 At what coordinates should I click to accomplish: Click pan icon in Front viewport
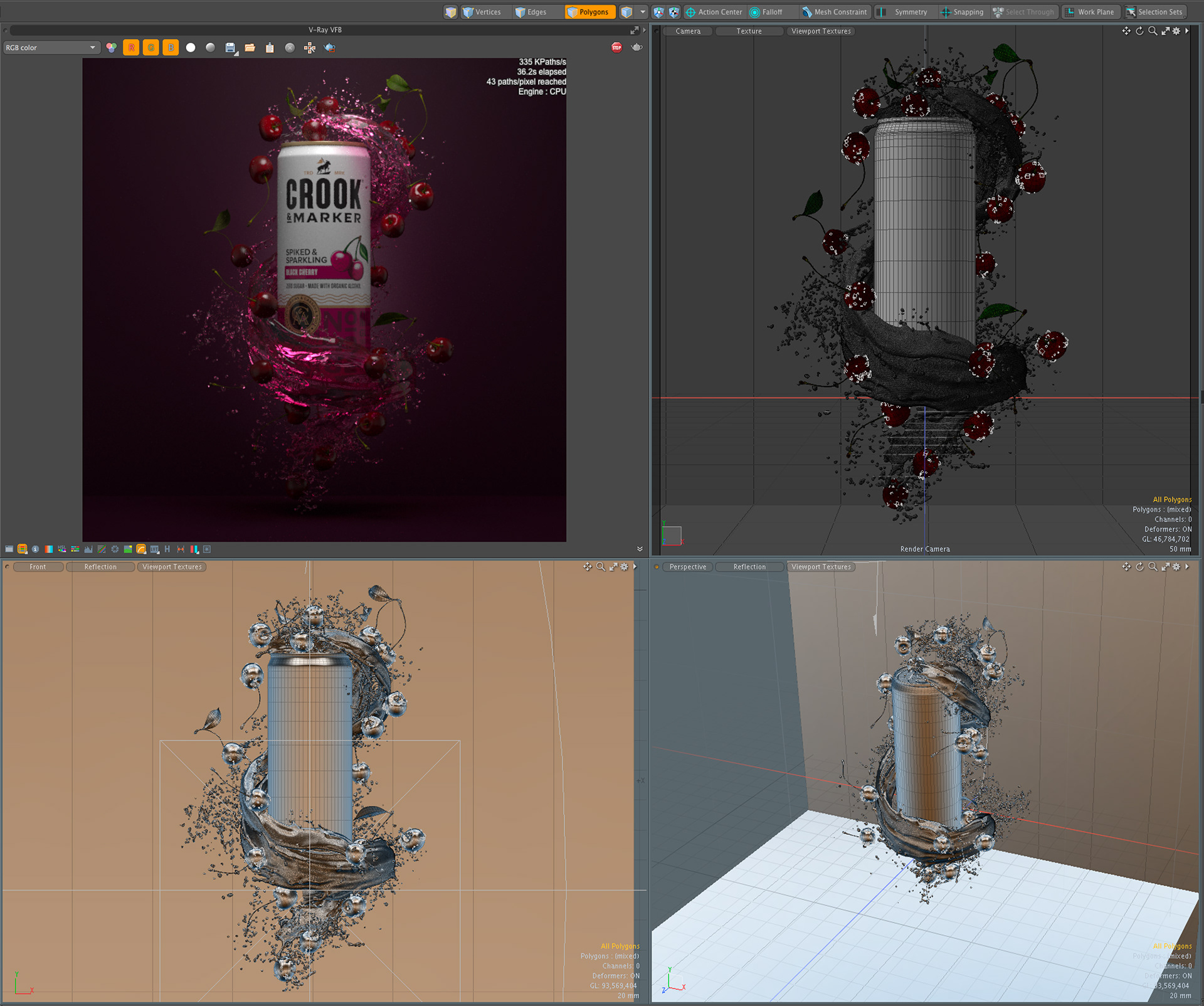pos(588,567)
